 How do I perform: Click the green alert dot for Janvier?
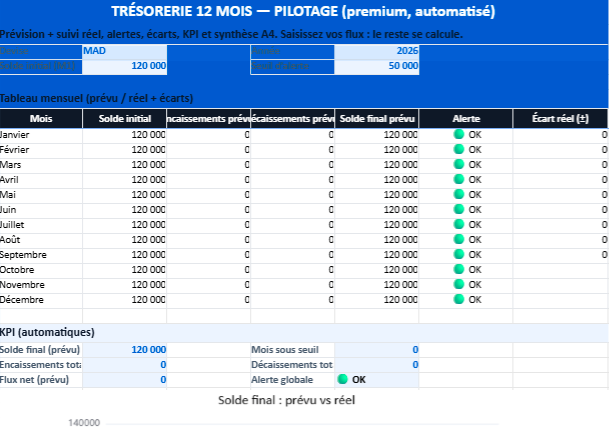click(x=459, y=134)
